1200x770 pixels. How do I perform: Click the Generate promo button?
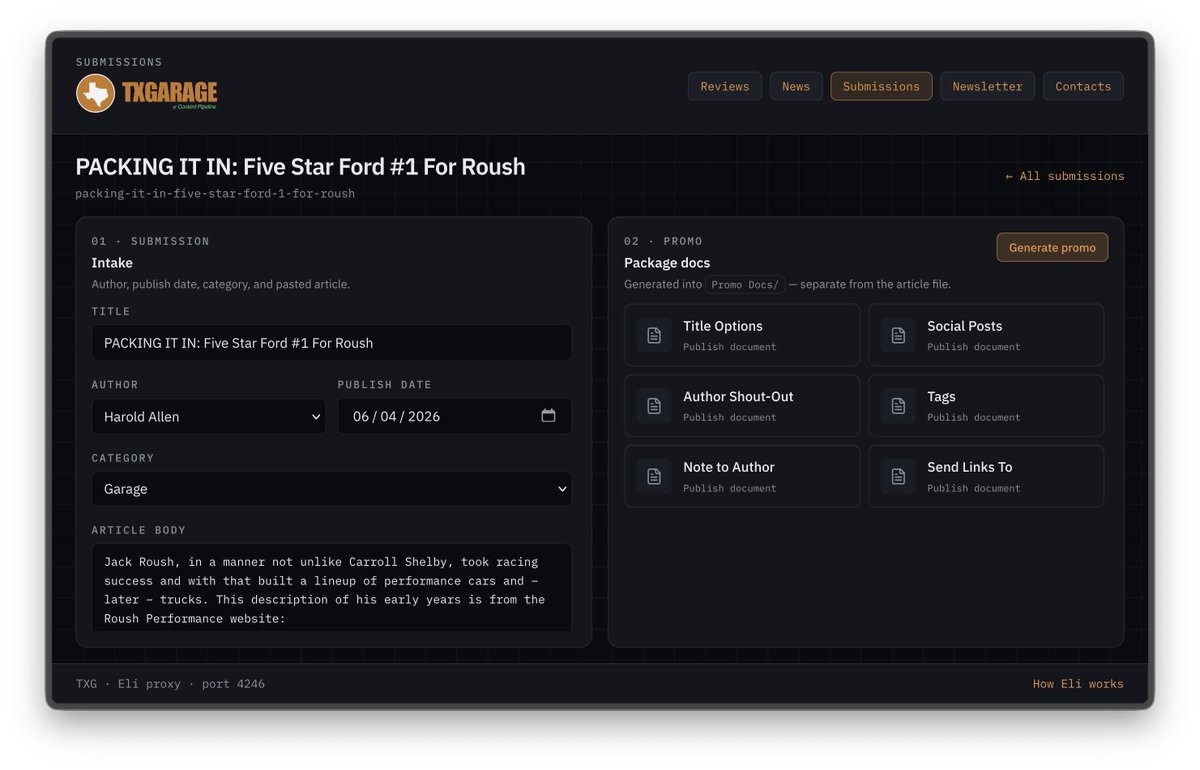1052,247
